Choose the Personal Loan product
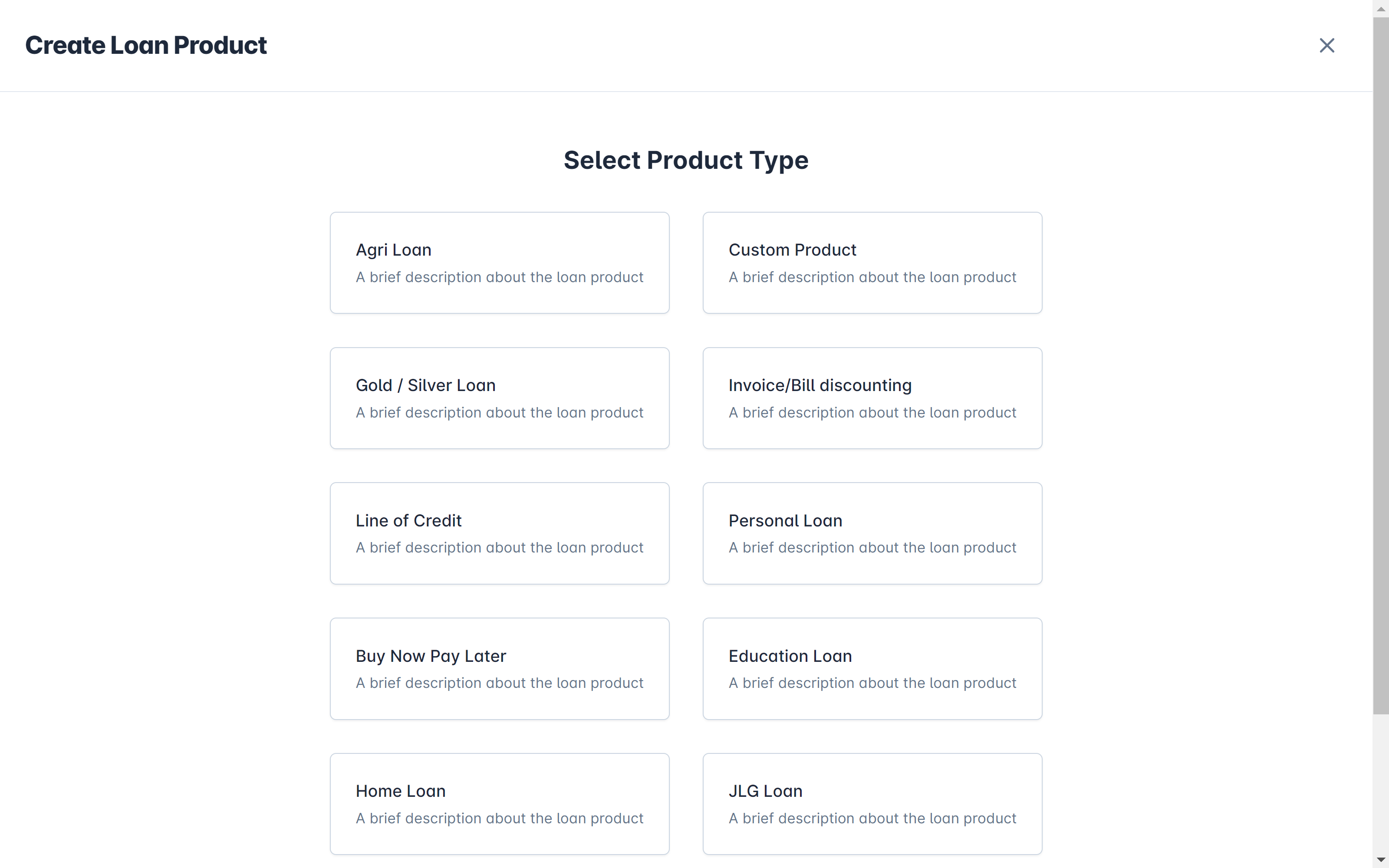1389x868 pixels. (871, 533)
